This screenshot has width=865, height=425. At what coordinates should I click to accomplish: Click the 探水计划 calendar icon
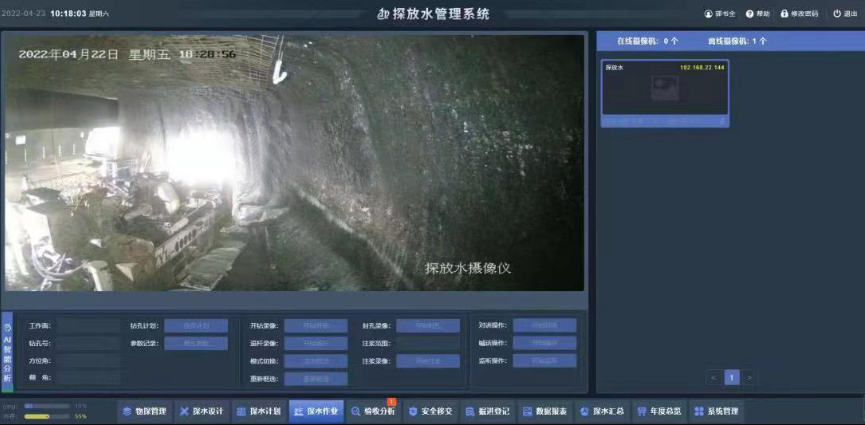point(241,412)
